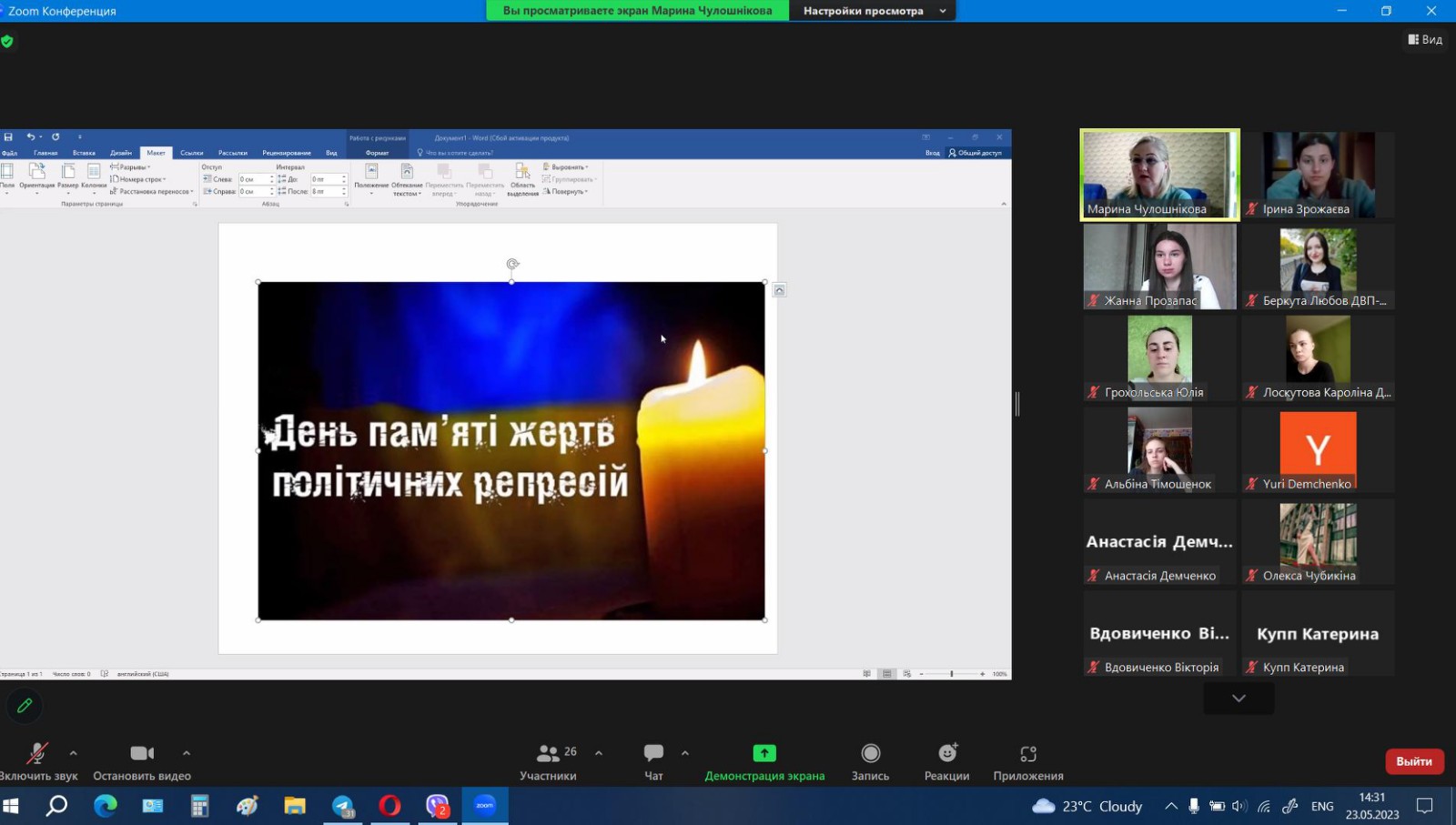Screen dimensions: 1456x825
Task: Expand video options arrow beside camera
Action: tap(187, 753)
